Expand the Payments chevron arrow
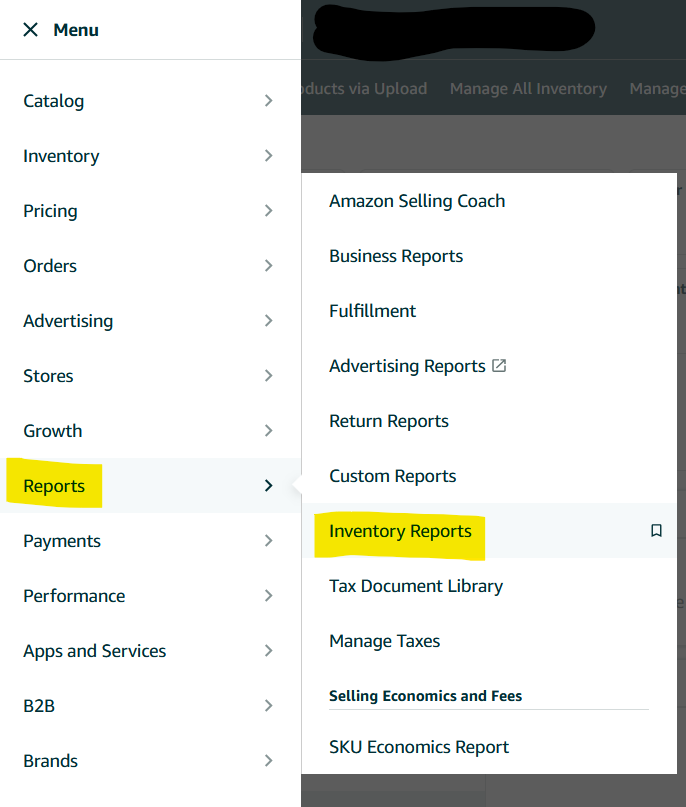The image size is (686, 807). pos(268,541)
